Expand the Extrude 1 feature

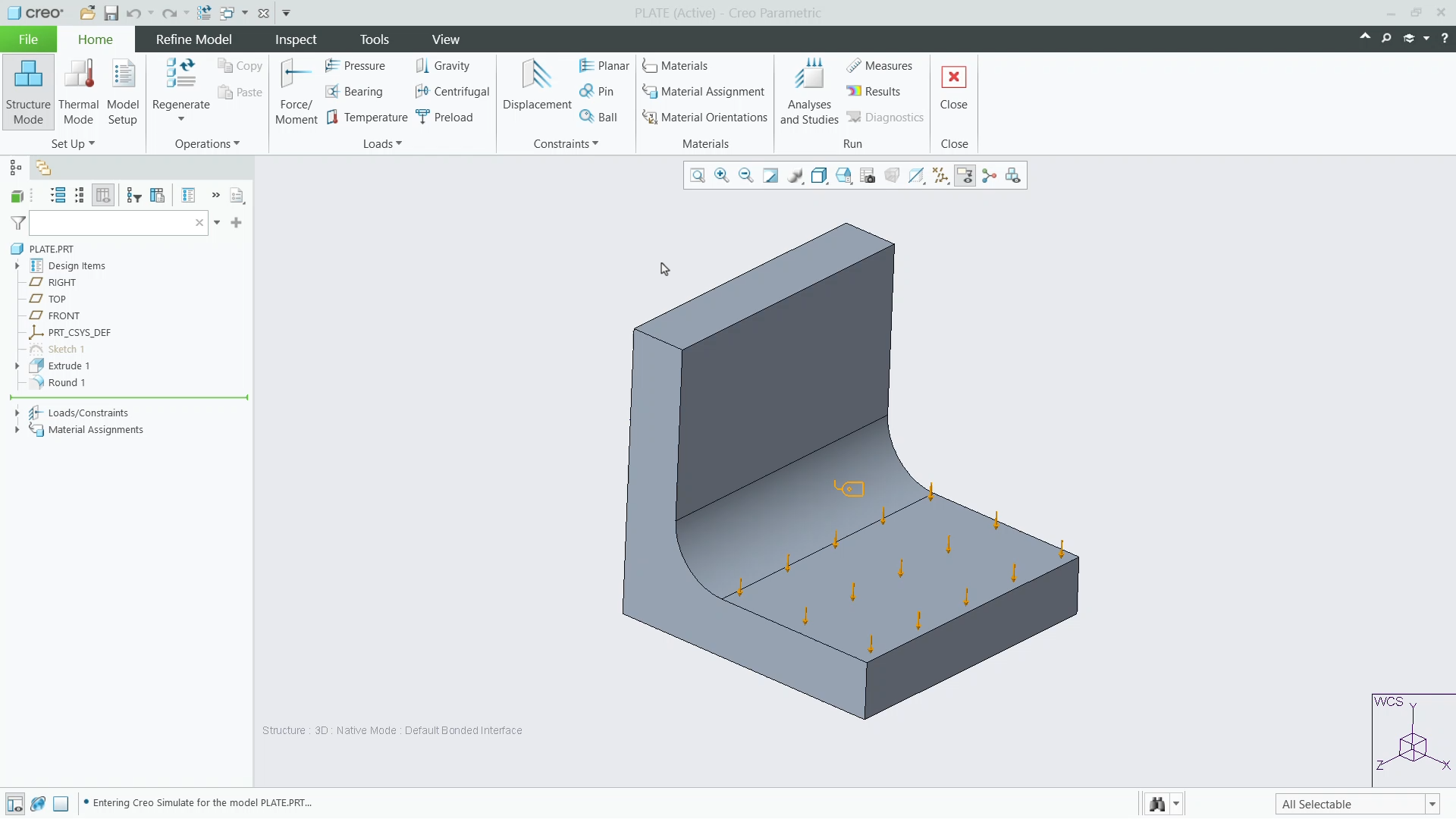[x=17, y=366]
